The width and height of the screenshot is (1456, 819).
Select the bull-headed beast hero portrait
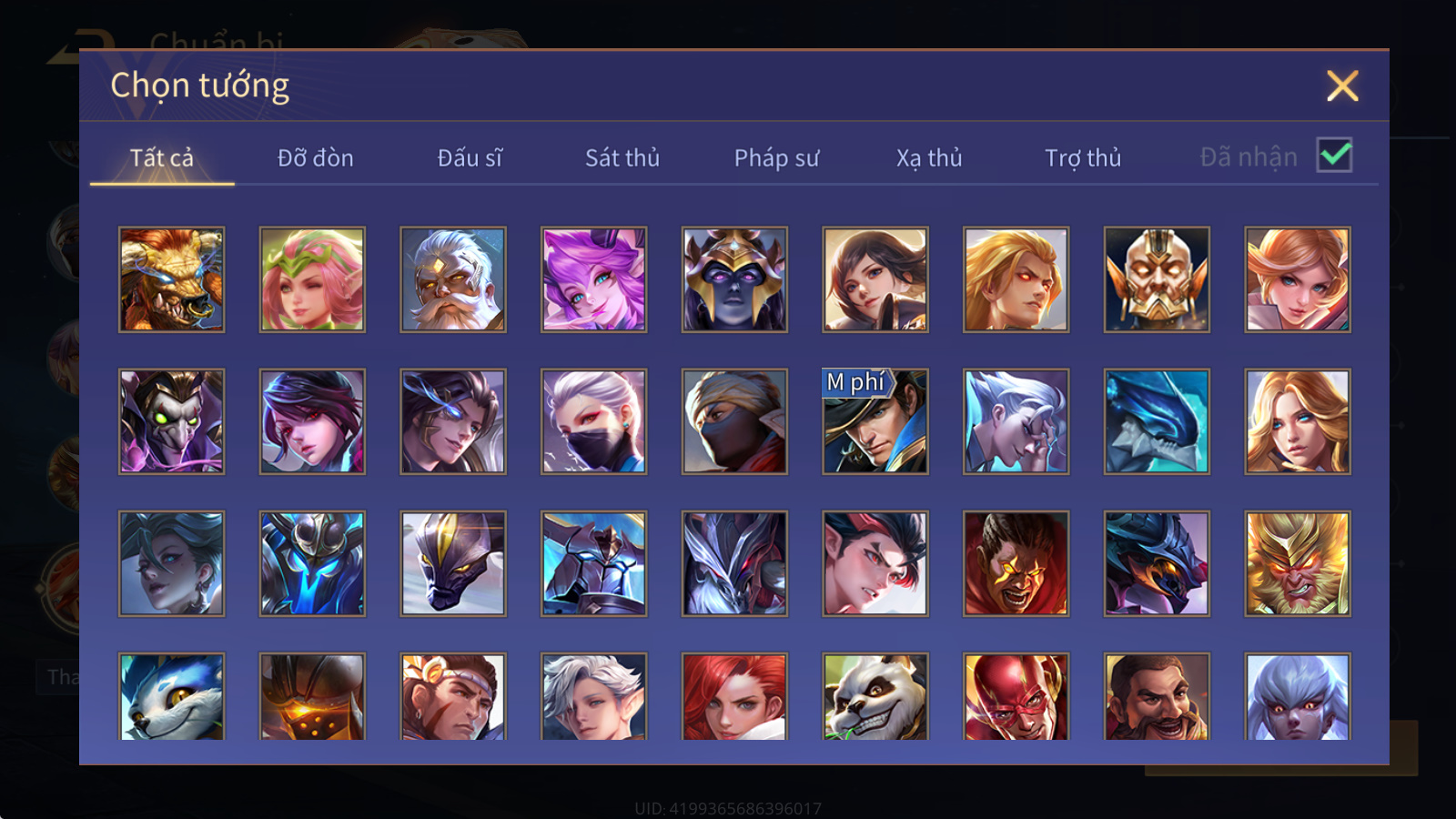pyautogui.click(x=172, y=279)
